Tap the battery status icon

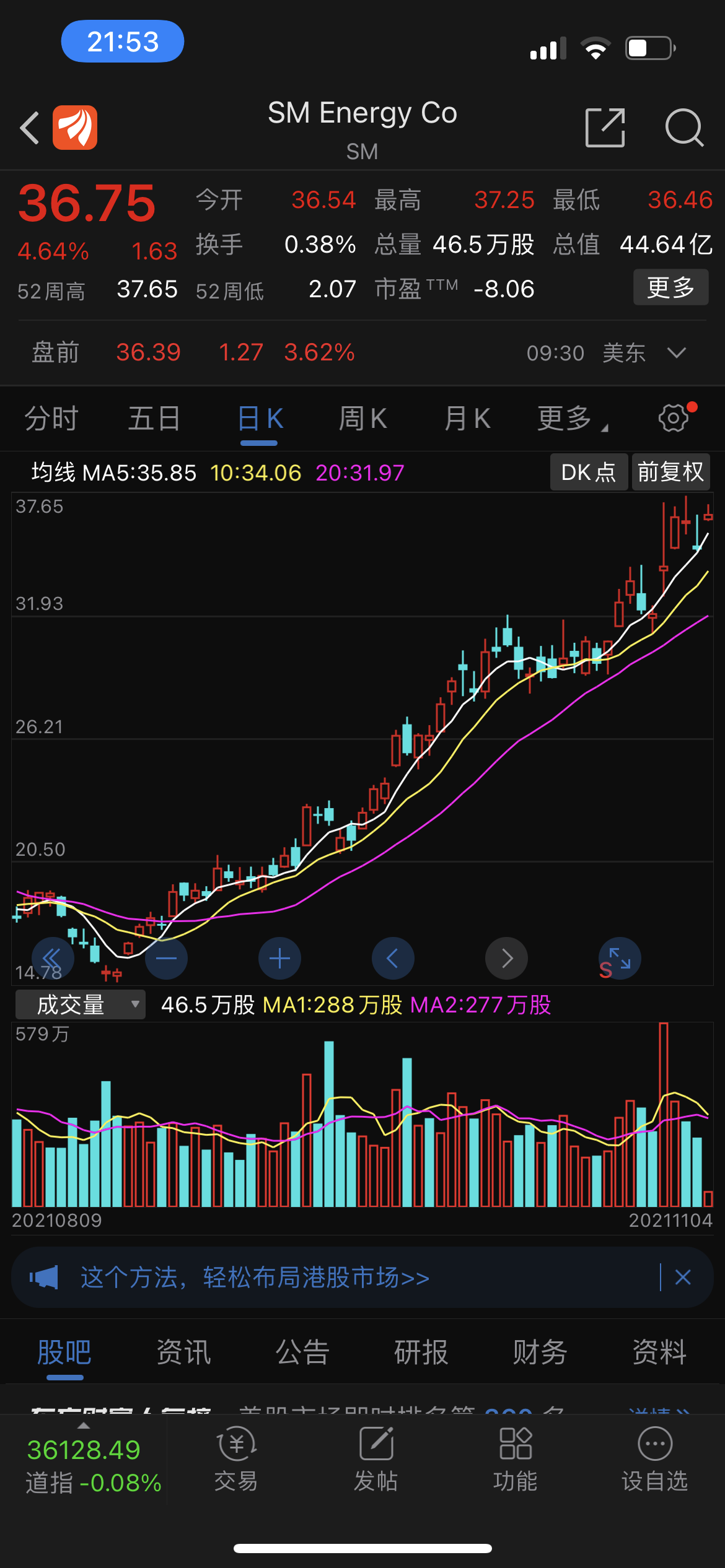point(651,48)
